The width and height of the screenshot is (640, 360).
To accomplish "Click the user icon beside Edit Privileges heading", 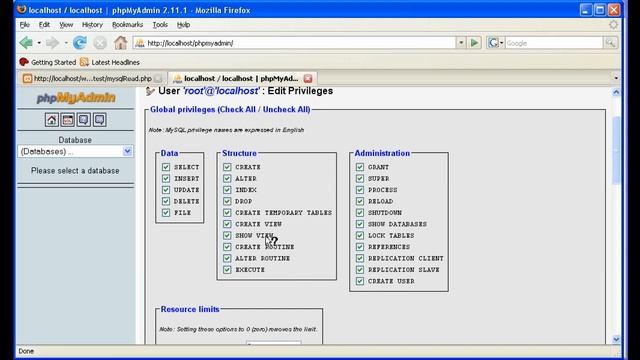I will pyautogui.click(x=150, y=91).
